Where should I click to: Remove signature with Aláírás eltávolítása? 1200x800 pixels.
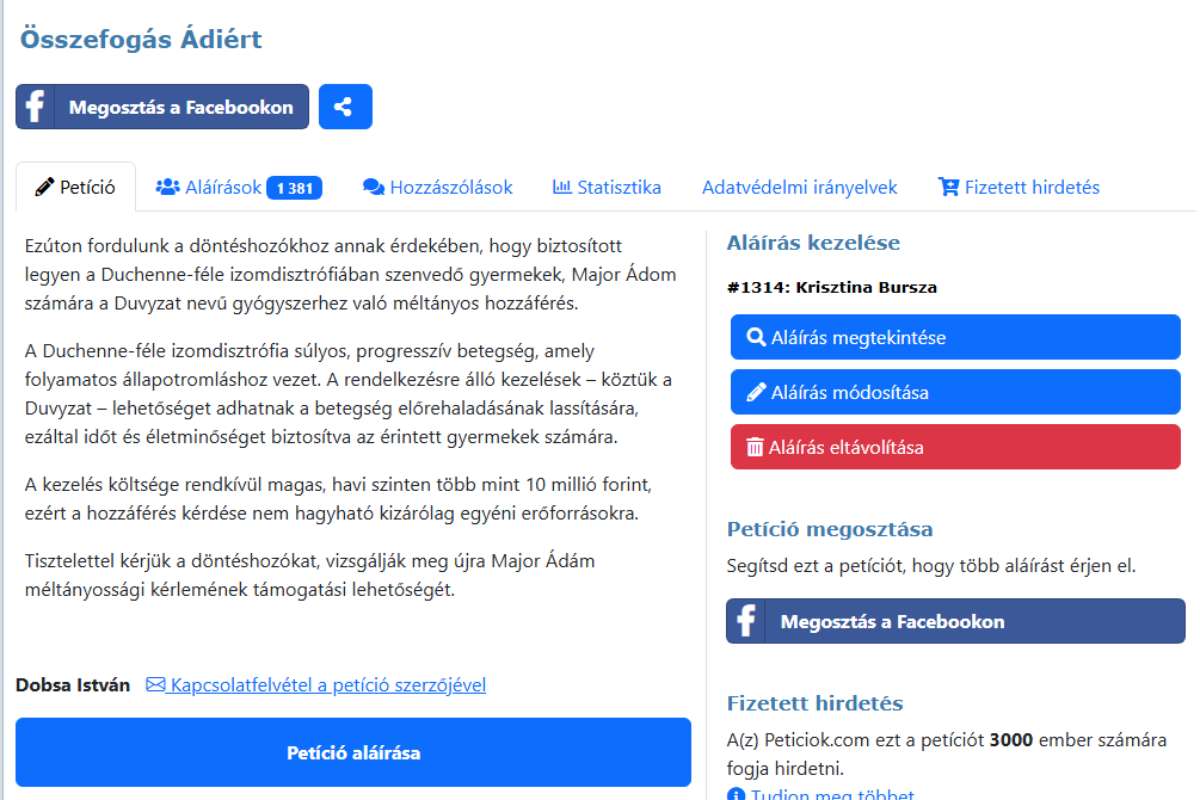(x=955, y=447)
